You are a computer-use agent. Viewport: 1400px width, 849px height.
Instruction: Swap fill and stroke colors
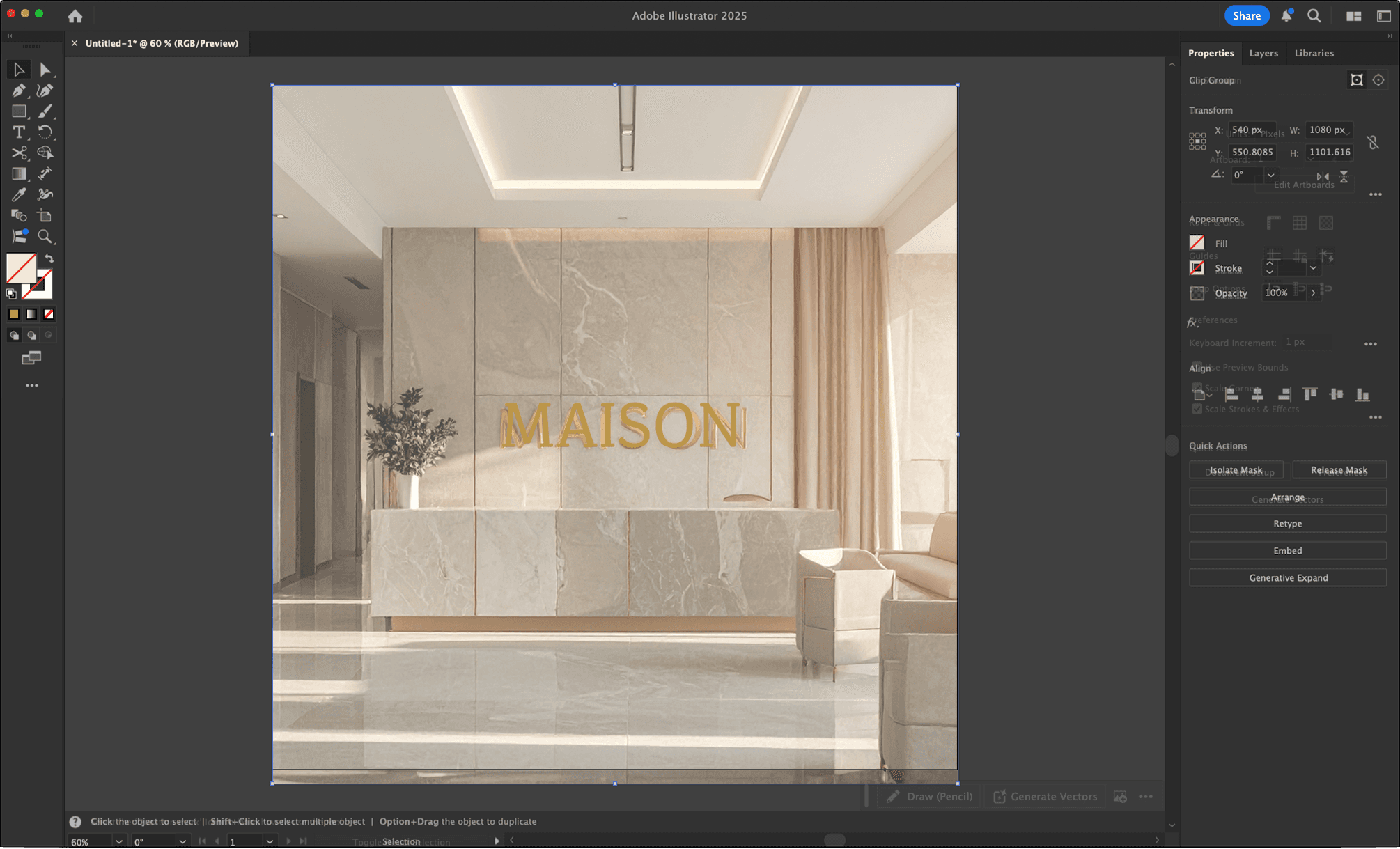coord(49,258)
